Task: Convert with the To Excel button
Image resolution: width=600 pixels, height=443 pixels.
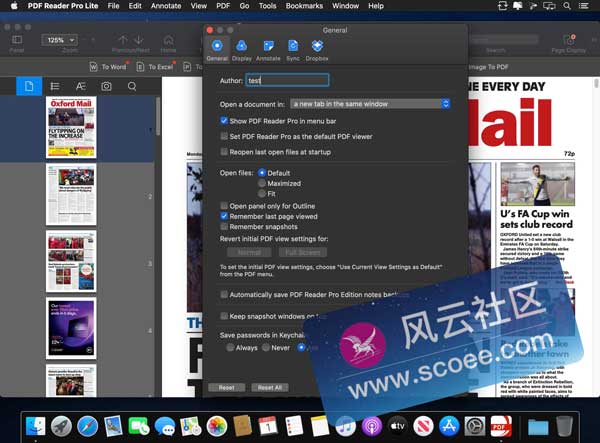Action: click(155, 67)
